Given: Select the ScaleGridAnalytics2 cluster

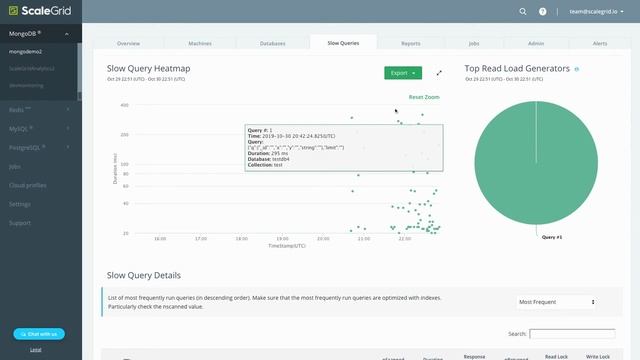Looking at the screenshot, I should 31,69.
